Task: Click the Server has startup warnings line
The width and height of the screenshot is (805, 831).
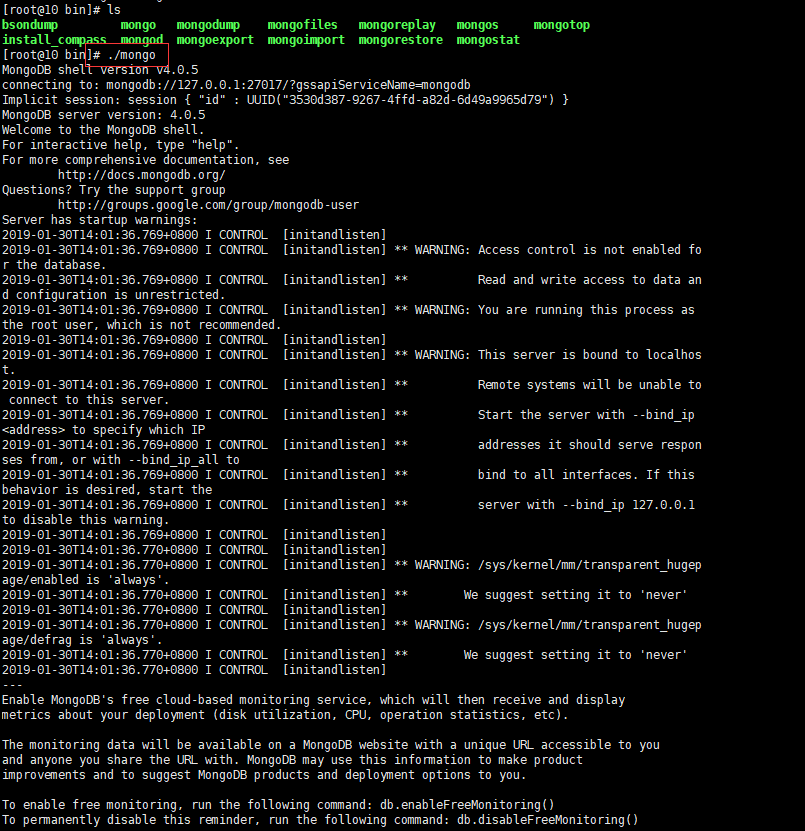Action: tap(100, 220)
